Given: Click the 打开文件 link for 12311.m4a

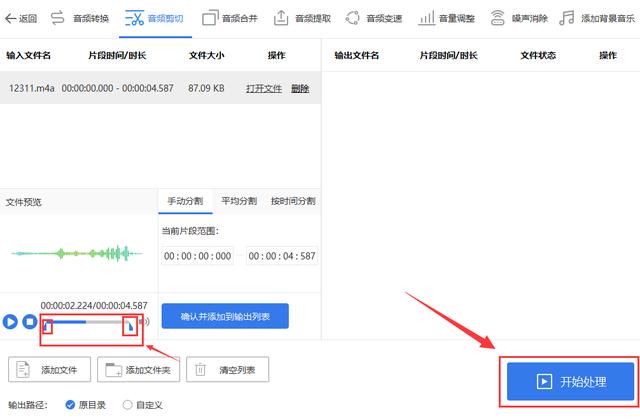Looking at the screenshot, I should point(264,89).
